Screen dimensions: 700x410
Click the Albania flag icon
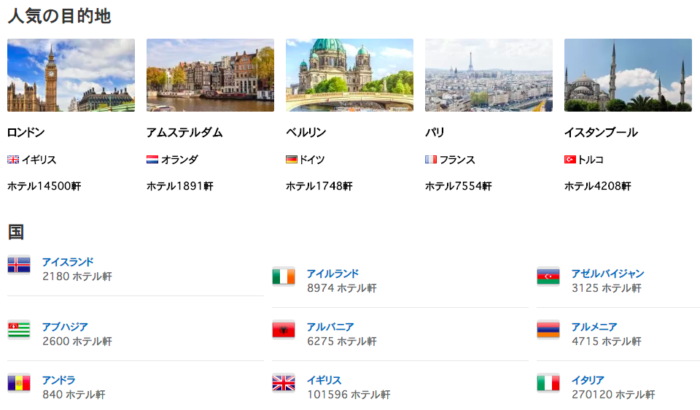coord(284,330)
